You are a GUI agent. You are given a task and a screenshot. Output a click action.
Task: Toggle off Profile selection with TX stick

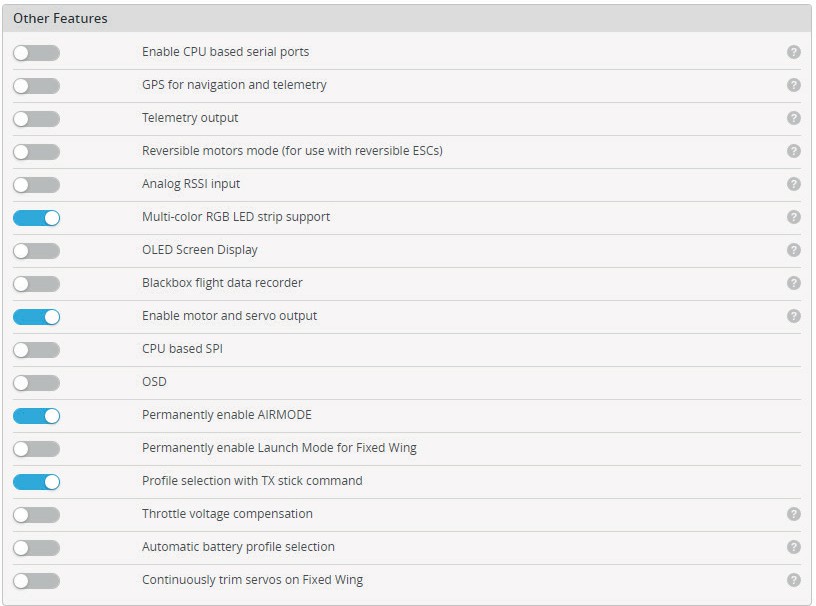(x=36, y=482)
